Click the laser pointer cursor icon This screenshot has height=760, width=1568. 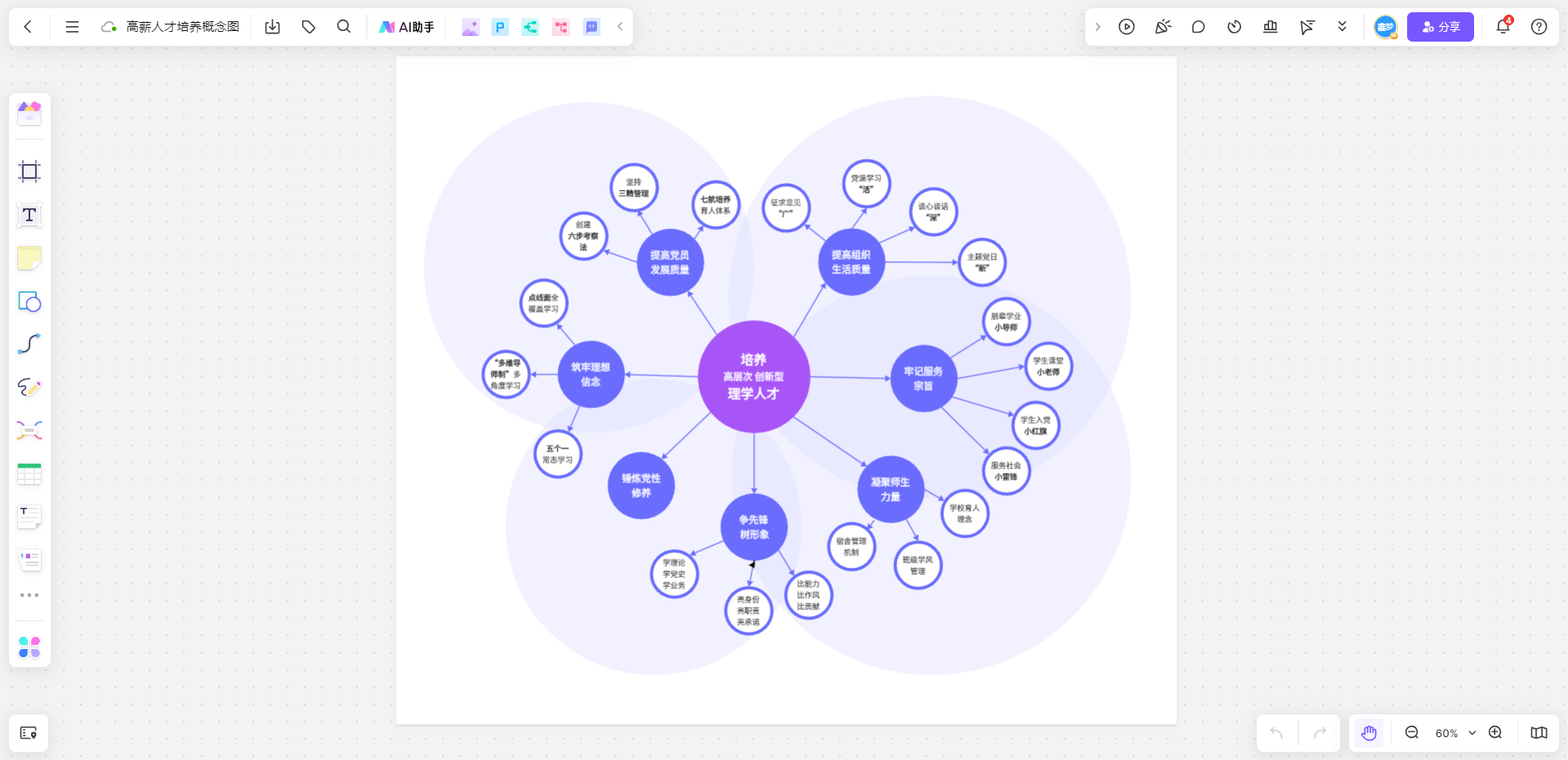tap(1307, 27)
